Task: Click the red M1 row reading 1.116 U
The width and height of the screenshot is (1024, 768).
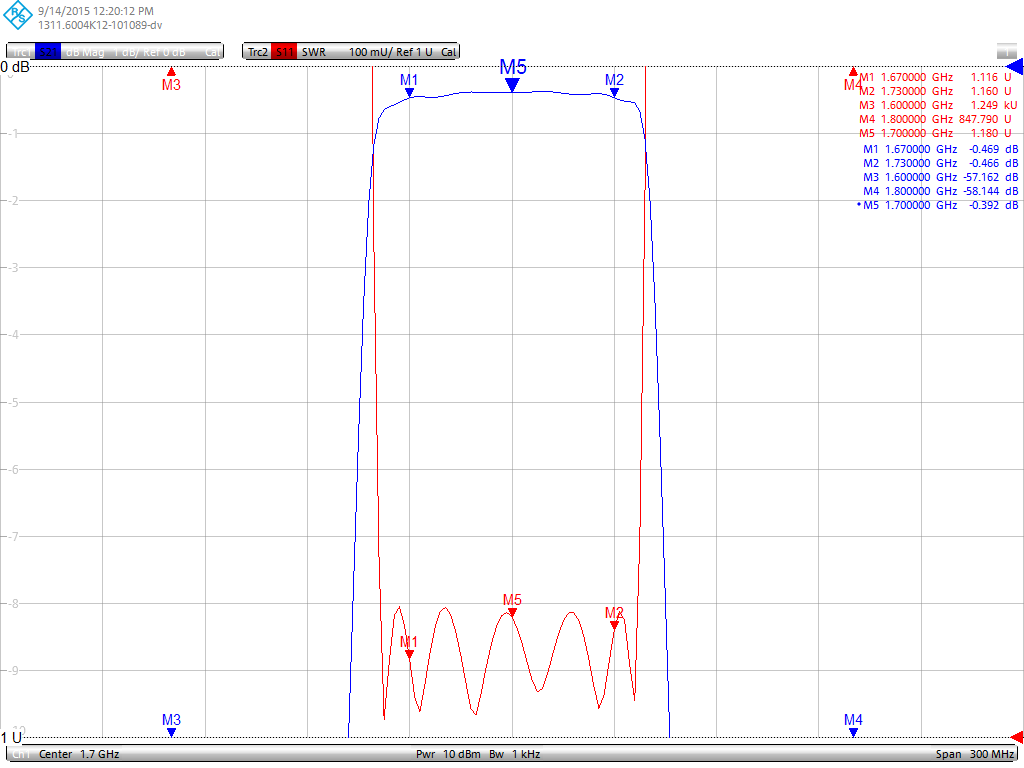Action: 935,77
